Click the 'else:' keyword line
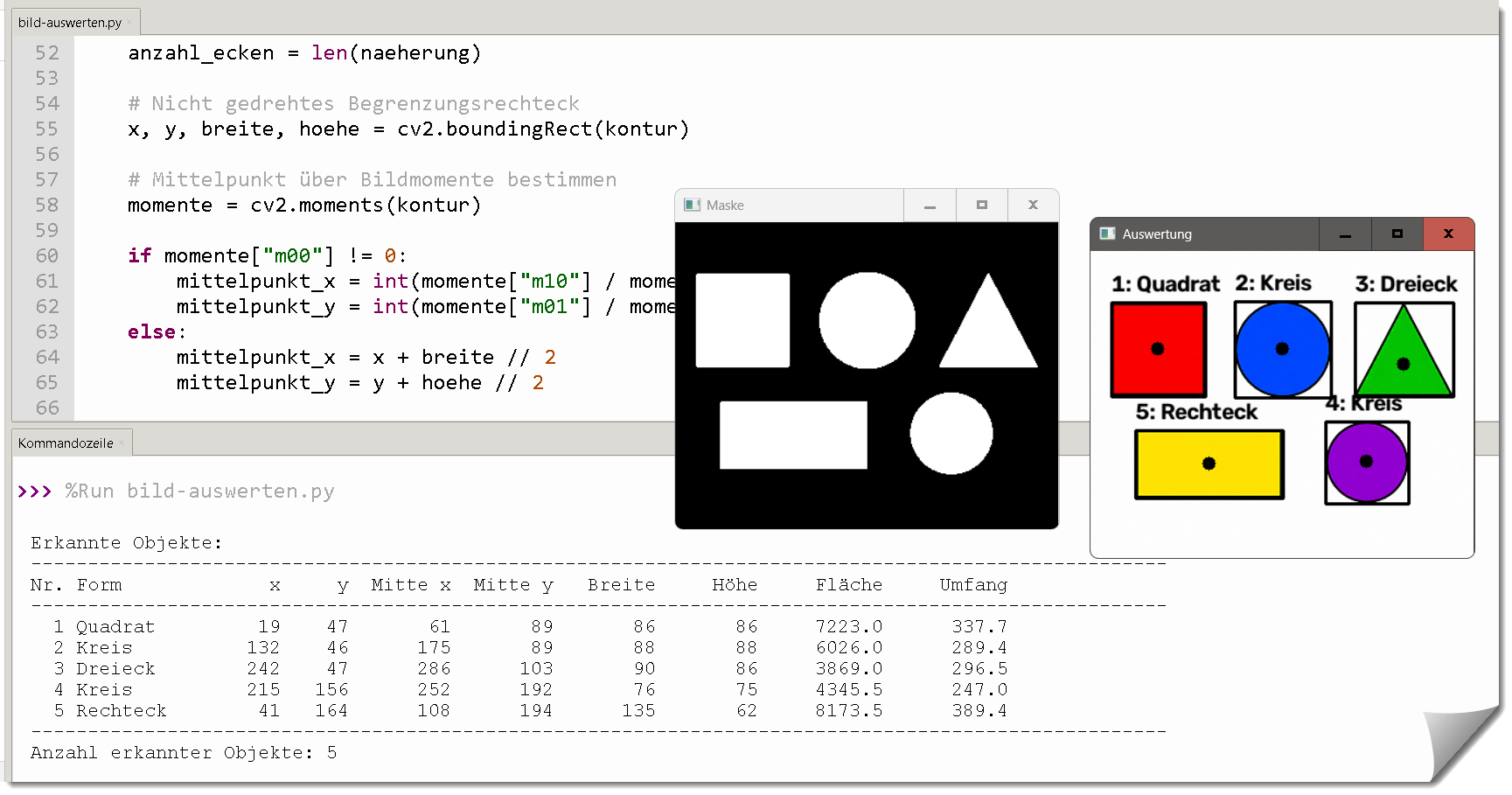Screen dimensions: 1512x795 pos(157,332)
